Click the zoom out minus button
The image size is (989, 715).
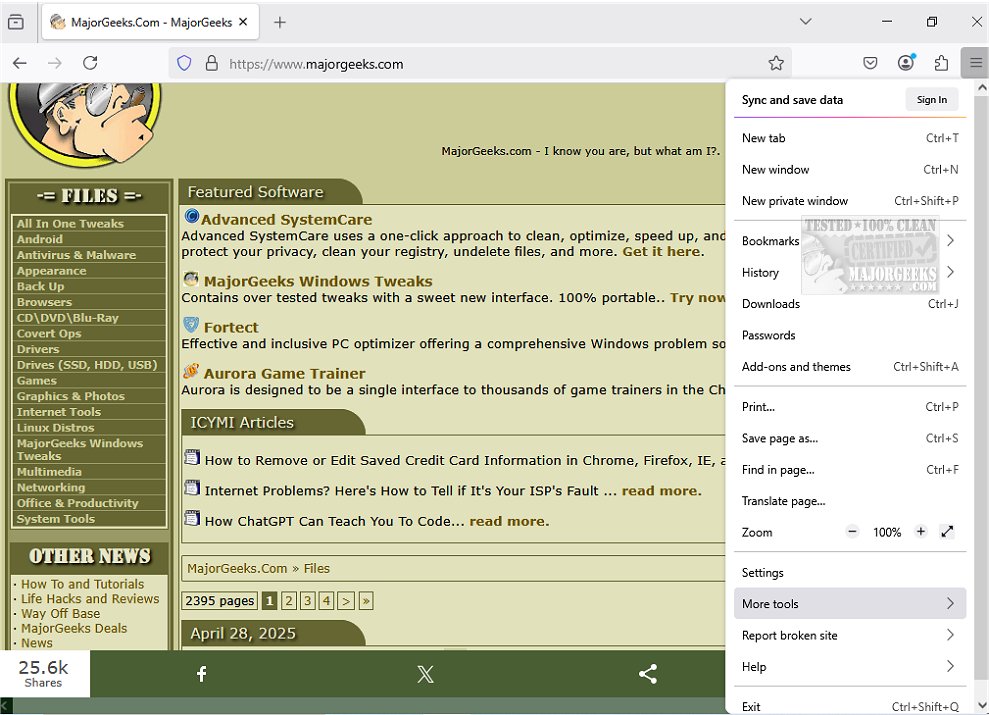[x=852, y=532]
